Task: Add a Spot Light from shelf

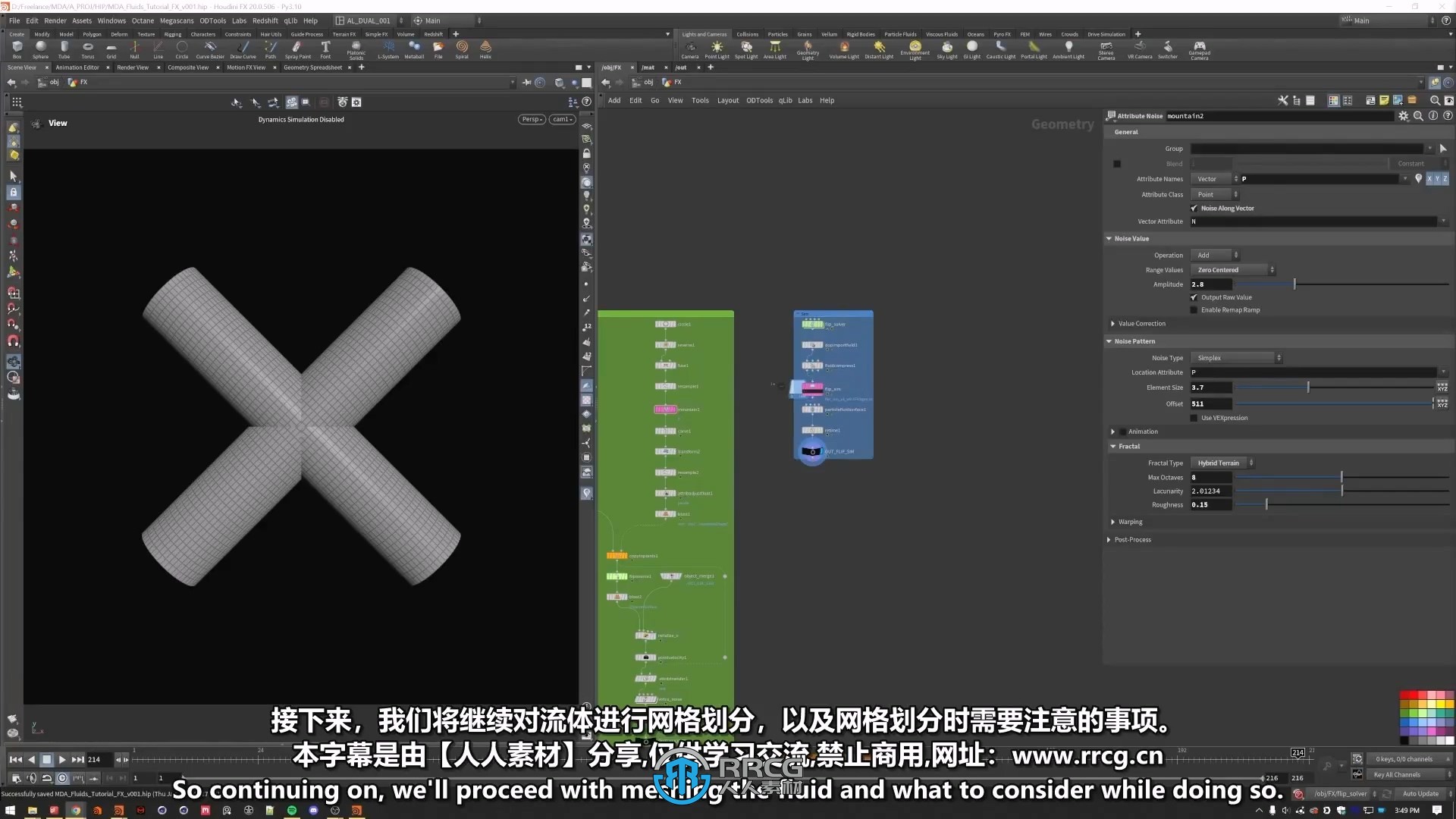Action: pyautogui.click(x=746, y=49)
